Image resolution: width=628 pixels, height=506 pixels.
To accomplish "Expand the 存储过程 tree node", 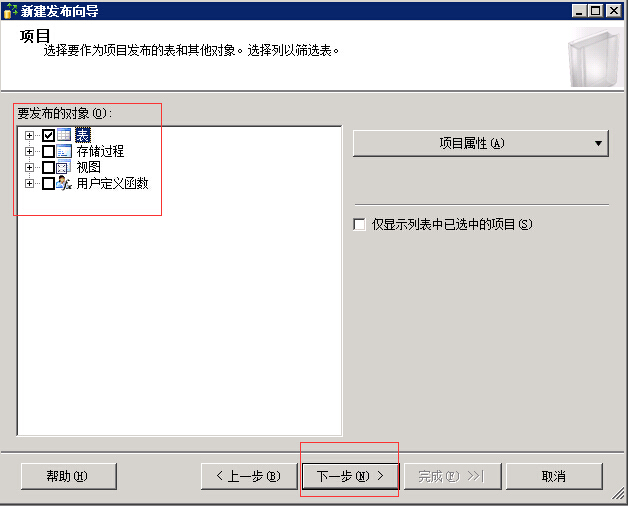I will pos(29,151).
